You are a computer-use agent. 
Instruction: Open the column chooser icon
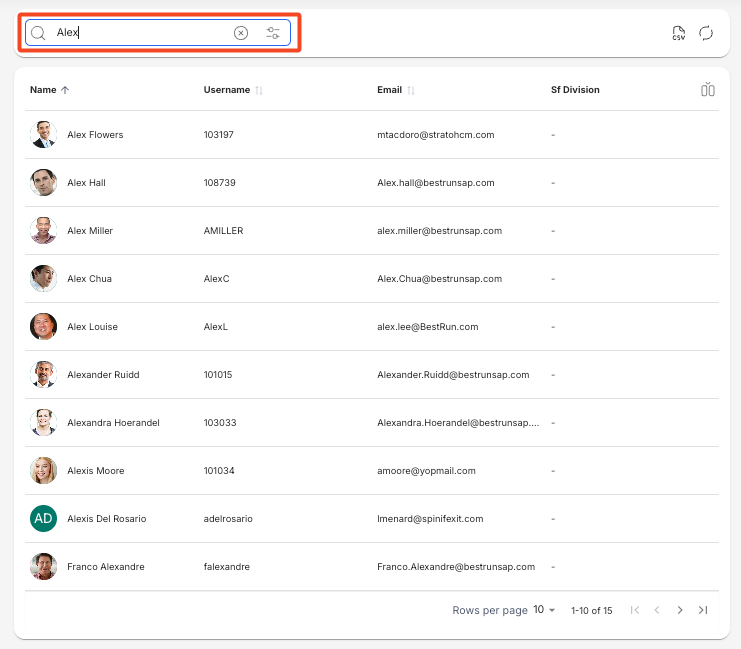tap(708, 90)
